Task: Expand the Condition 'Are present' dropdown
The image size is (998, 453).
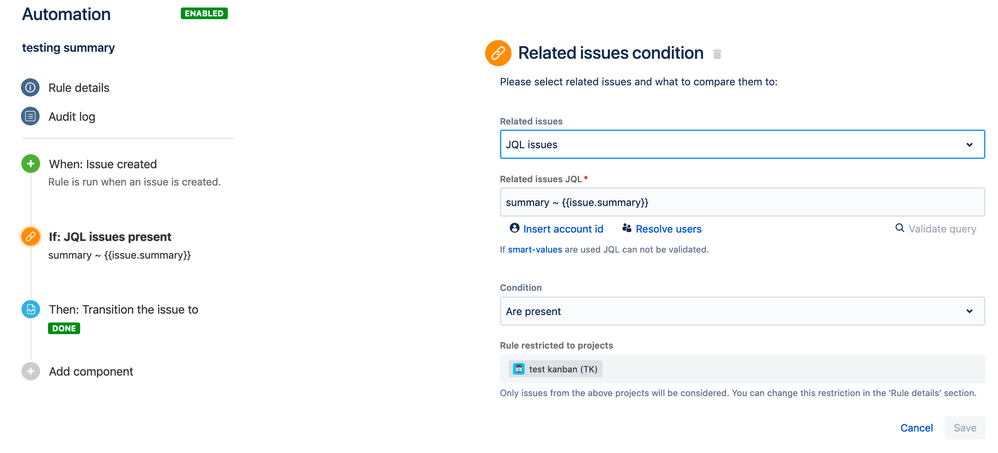Action: pyautogui.click(x=742, y=311)
